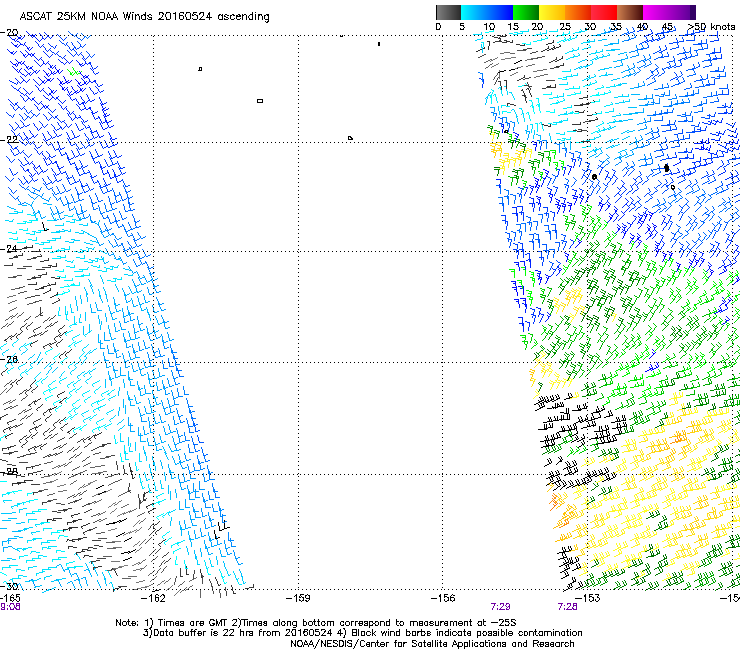Image resolution: width=740 pixels, height=650 pixels.
Task: Click the brown 35-40 knots color segment
Action: [630, 12]
